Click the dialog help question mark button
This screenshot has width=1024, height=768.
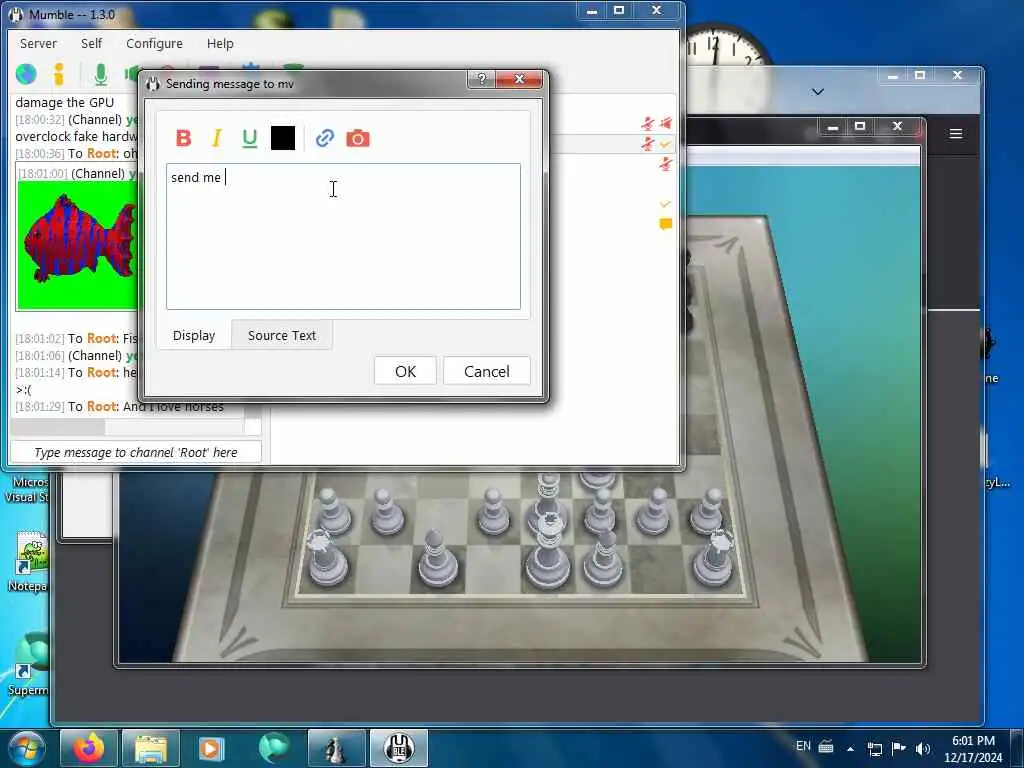coord(482,79)
